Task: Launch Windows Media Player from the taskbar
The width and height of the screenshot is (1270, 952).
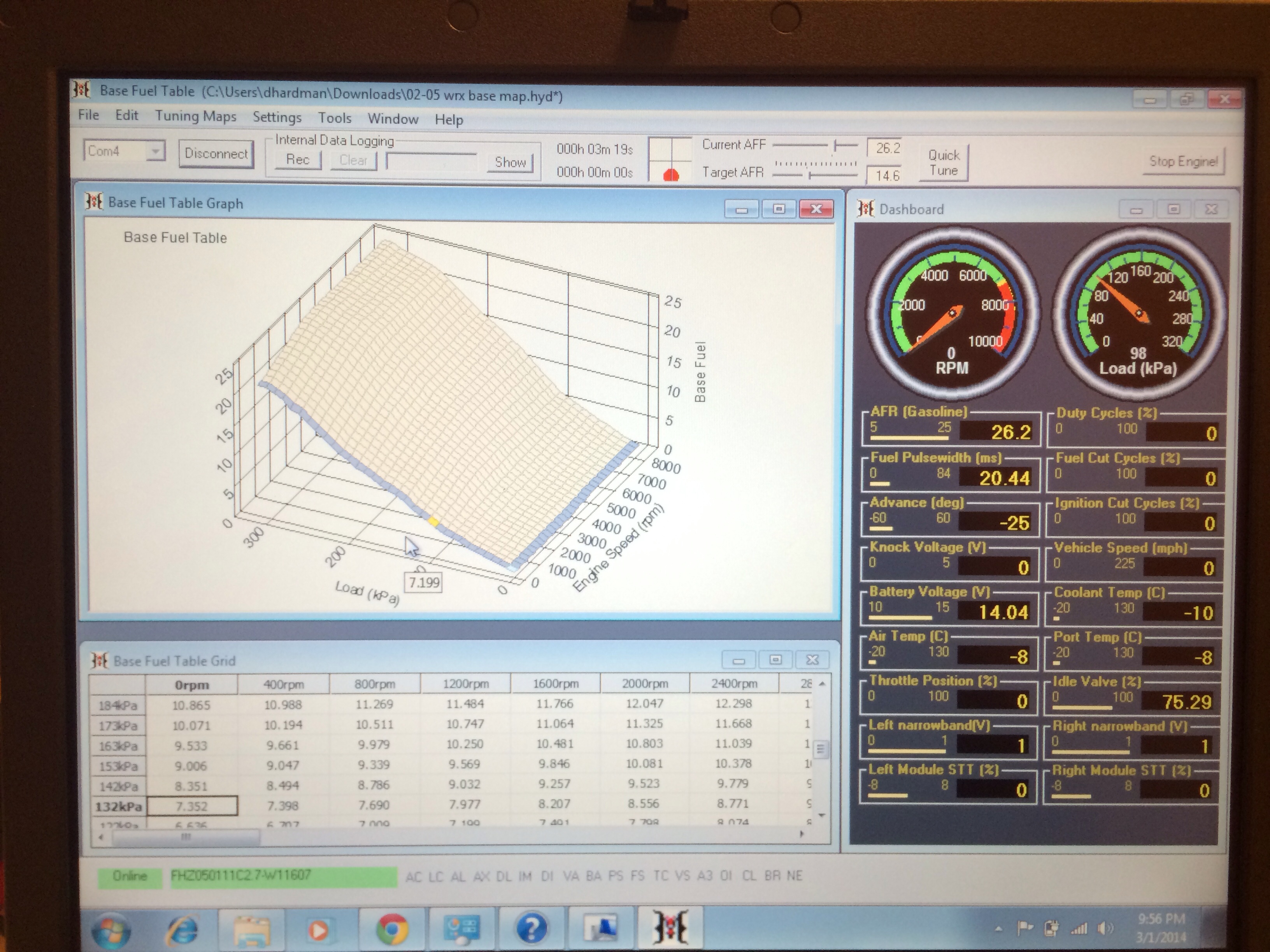Action: click(318, 929)
